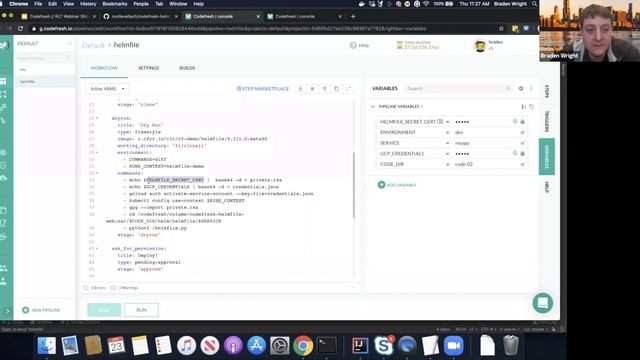The width and height of the screenshot is (640, 360).
Task: Click the search magnifier in variables panel
Action: tap(508, 88)
